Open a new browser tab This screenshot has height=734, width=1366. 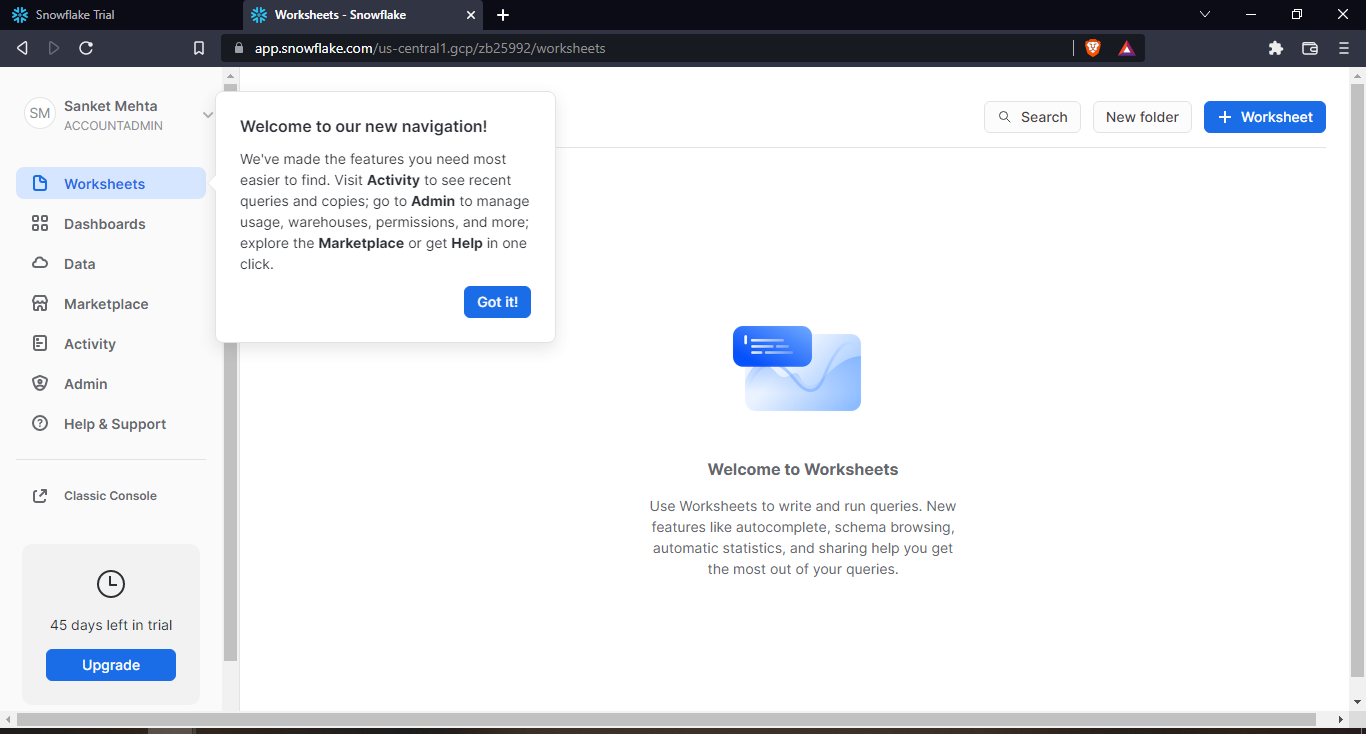[x=503, y=15]
